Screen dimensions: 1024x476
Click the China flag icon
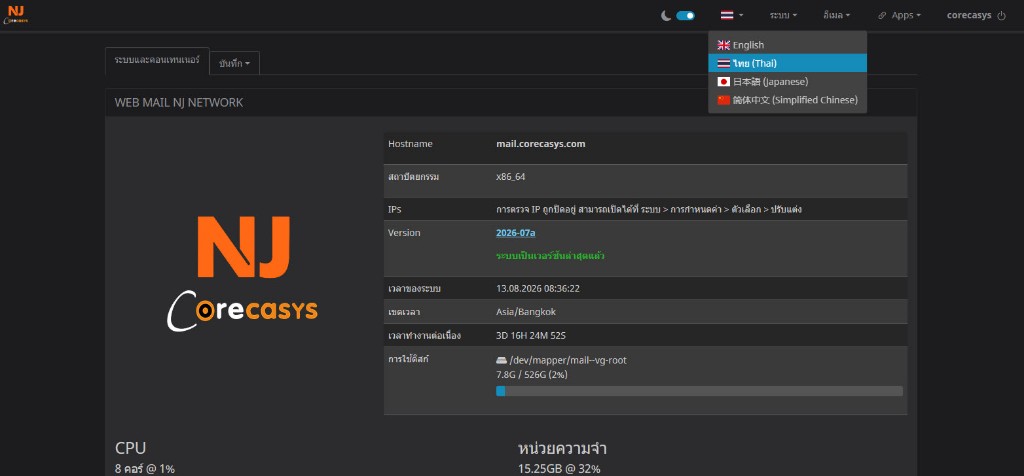click(x=723, y=100)
